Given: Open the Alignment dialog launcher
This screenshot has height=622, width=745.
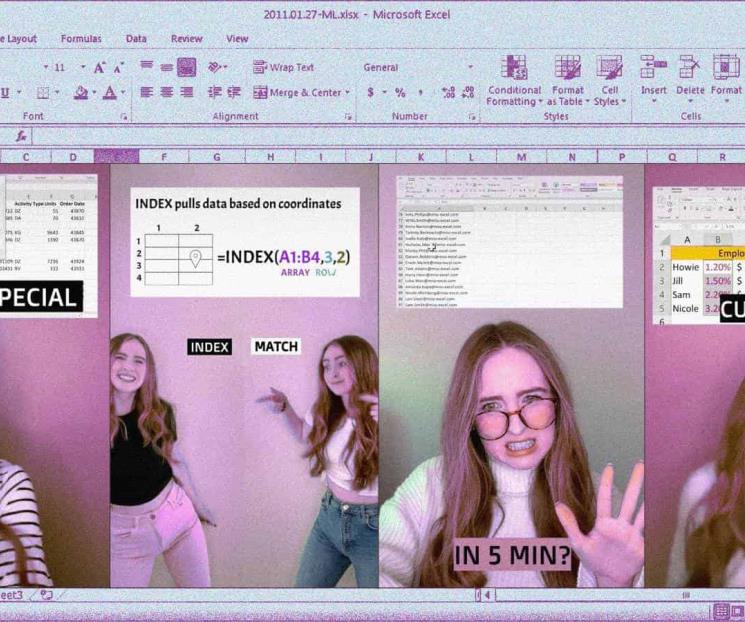Looking at the screenshot, I should tap(348, 116).
